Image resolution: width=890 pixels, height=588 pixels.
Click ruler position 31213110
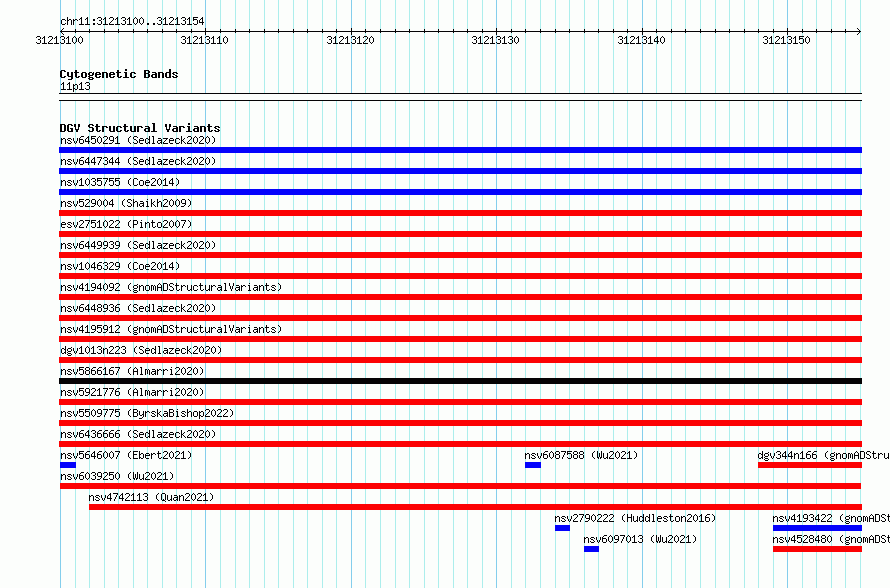pyautogui.click(x=204, y=40)
